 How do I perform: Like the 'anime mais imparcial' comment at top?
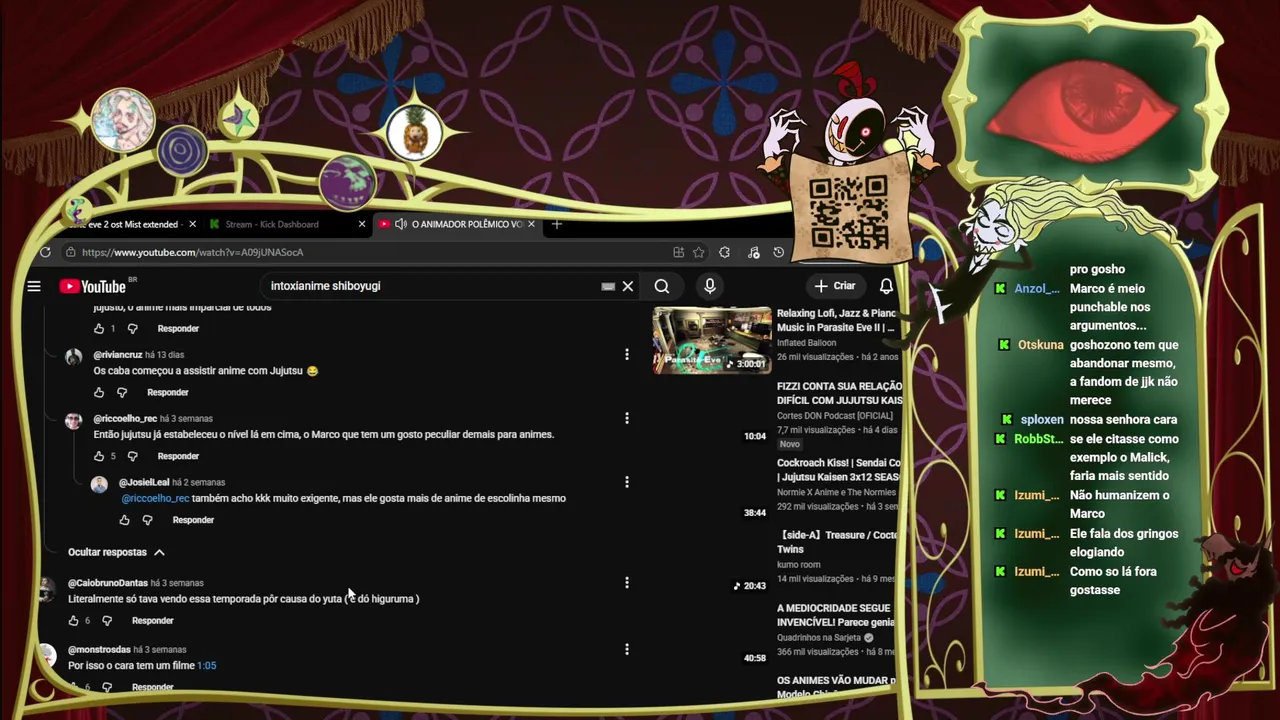[x=99, y=328]
